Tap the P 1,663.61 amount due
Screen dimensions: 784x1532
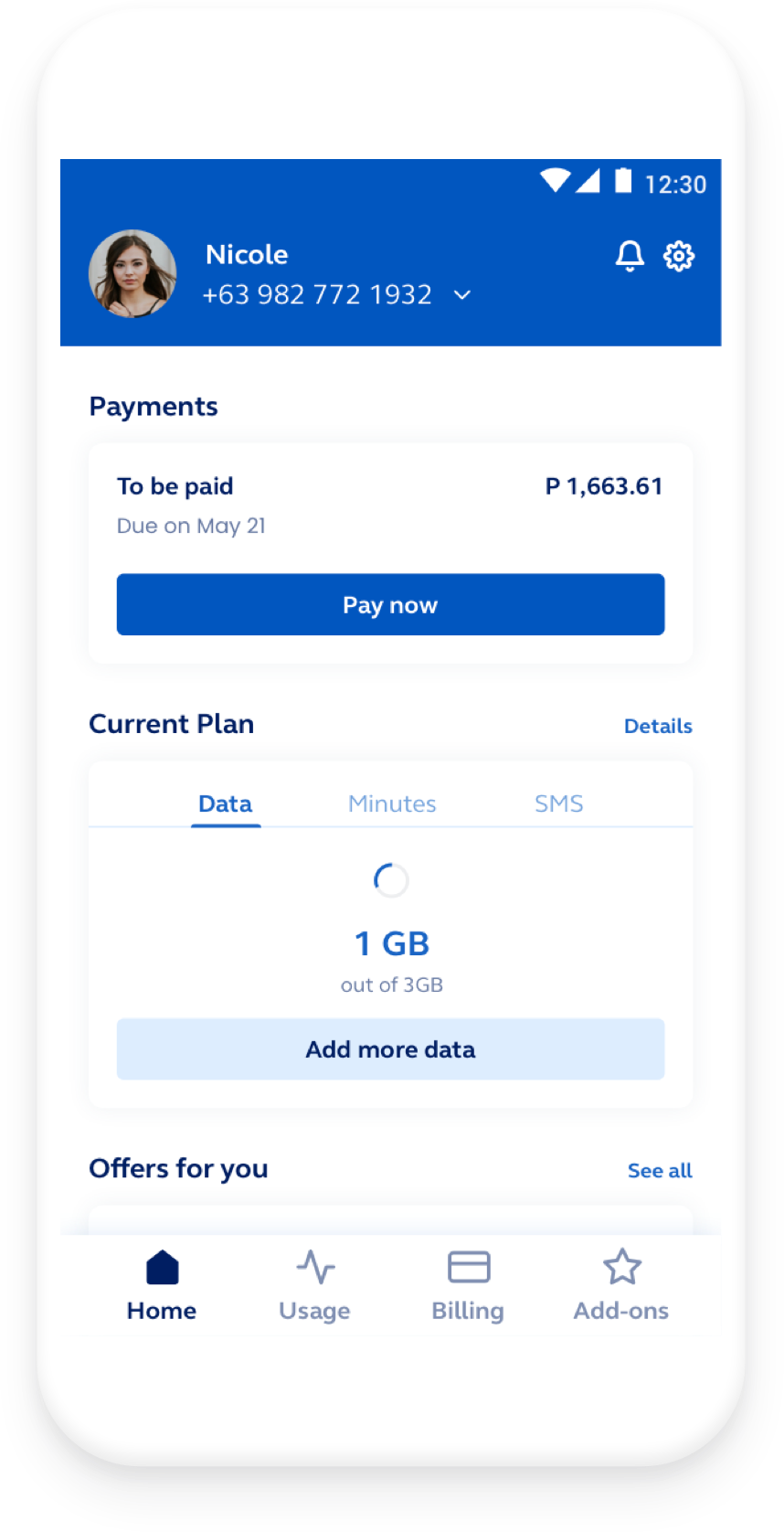tap(604, 486)
